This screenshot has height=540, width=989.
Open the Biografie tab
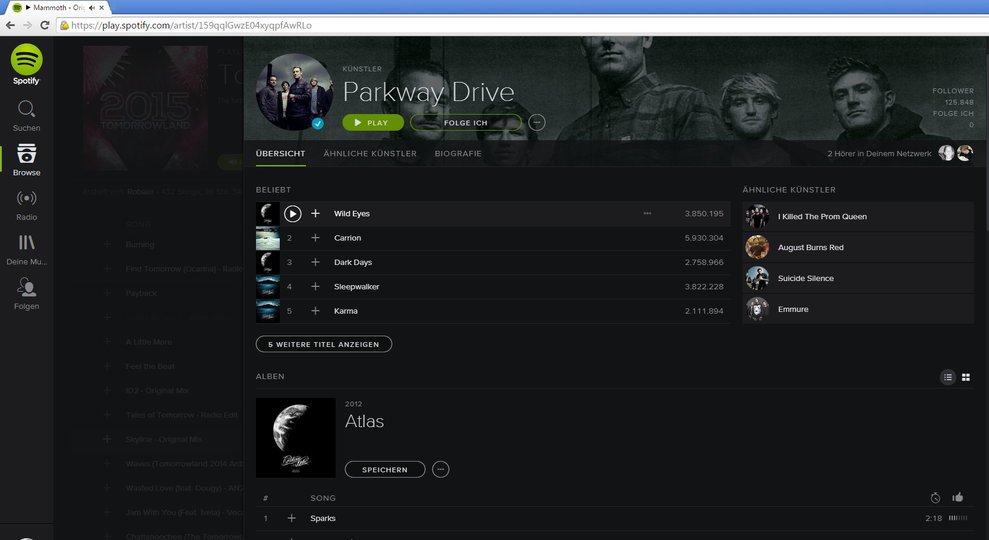458,153
